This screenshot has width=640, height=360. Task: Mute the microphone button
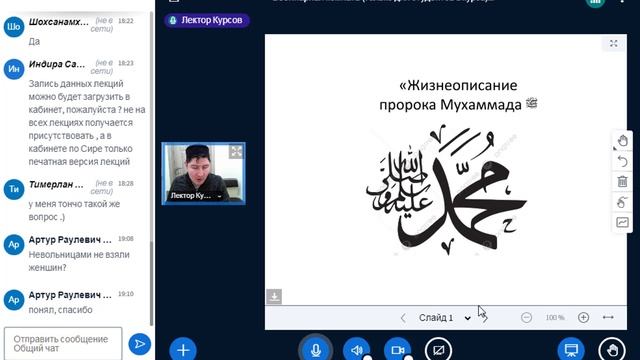(316, 350)
